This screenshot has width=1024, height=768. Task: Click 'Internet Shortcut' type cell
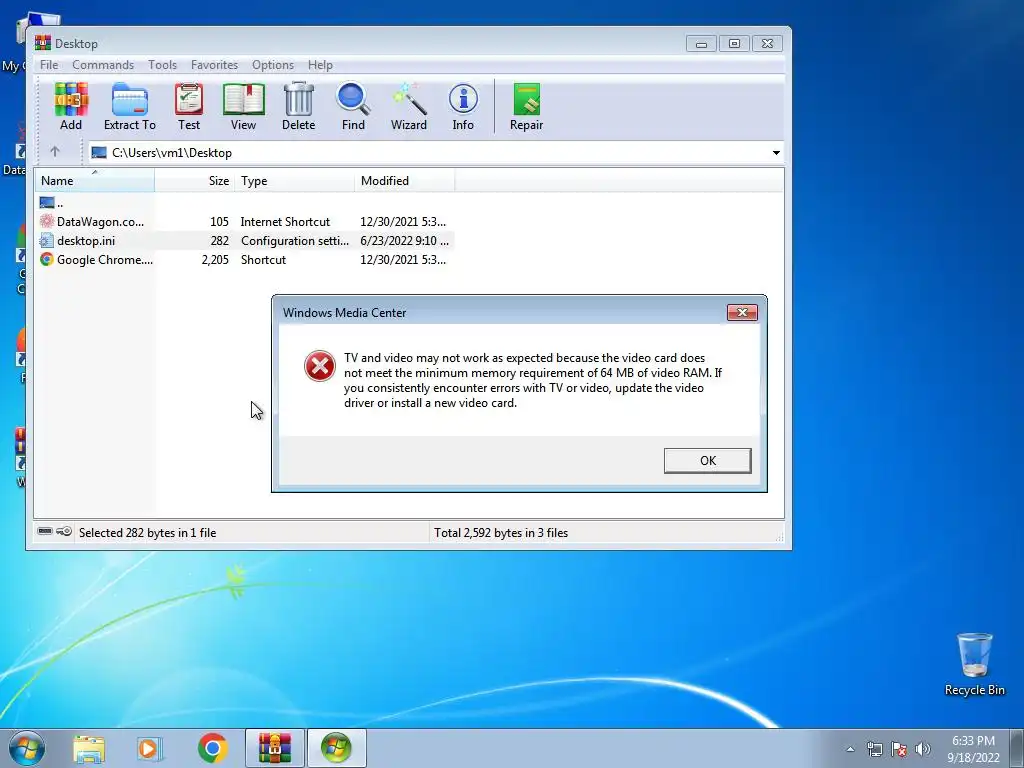click(x=285, y=222)
